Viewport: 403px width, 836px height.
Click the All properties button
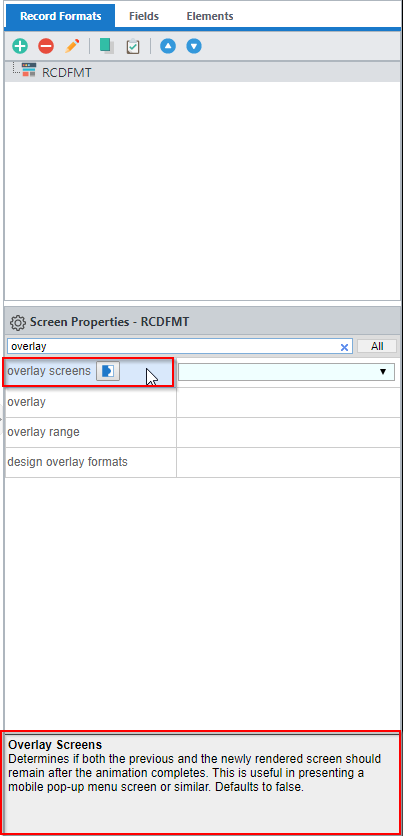pos(377,346)
